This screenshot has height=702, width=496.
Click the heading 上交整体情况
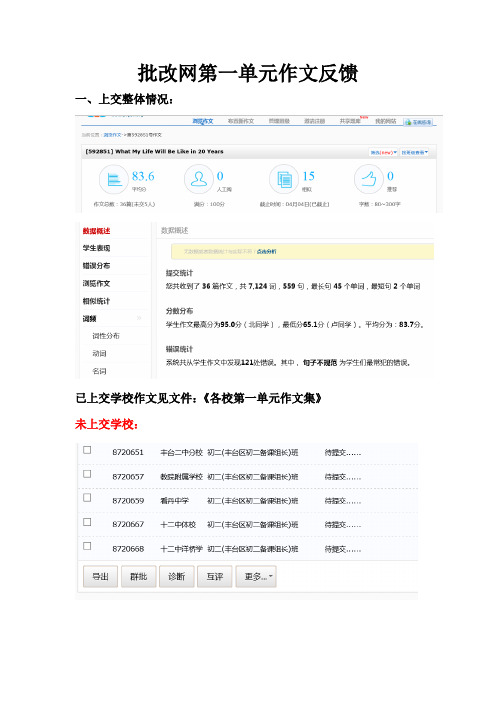(124, 99)
